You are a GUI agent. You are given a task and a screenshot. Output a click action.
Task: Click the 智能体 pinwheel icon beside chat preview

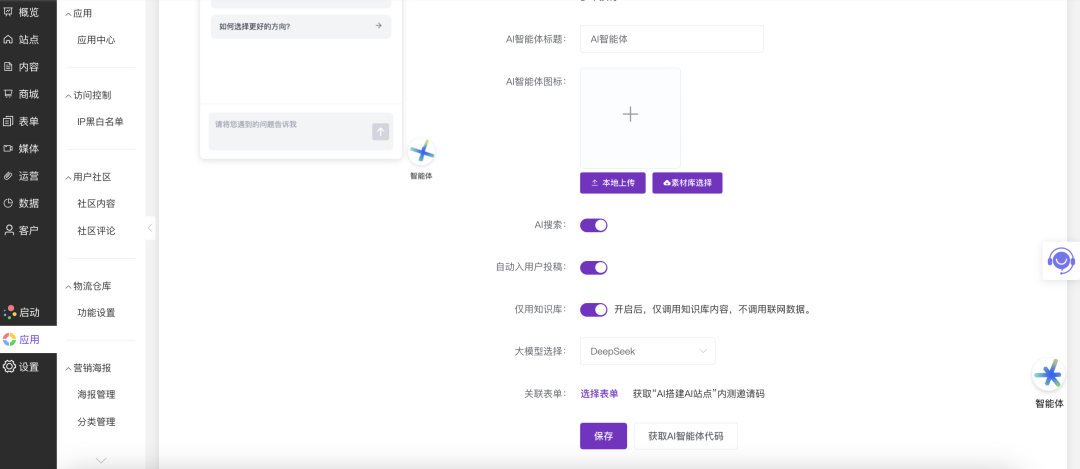tap(422, 153)
